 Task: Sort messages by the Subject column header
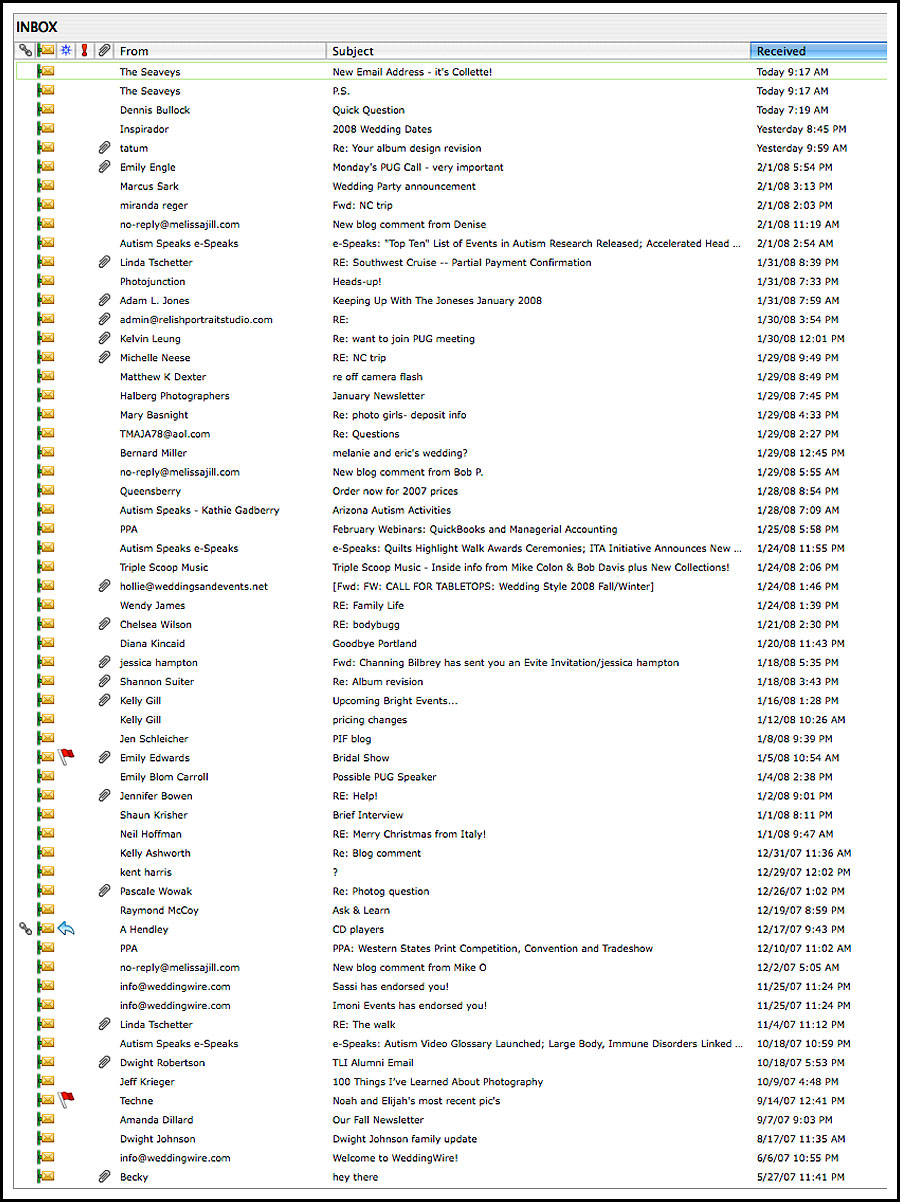538,50
